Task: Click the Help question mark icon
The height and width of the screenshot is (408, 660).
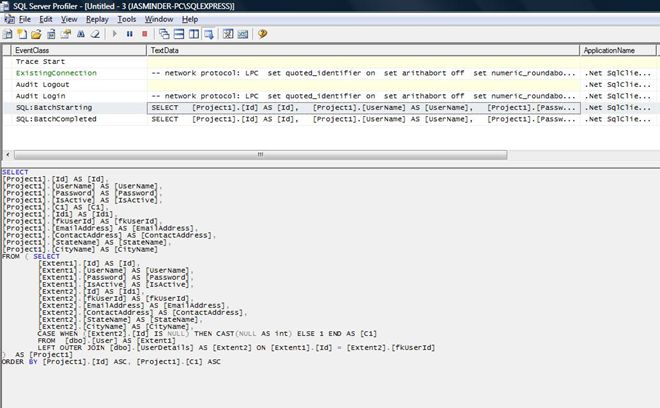Action: [x=263, y=34]
